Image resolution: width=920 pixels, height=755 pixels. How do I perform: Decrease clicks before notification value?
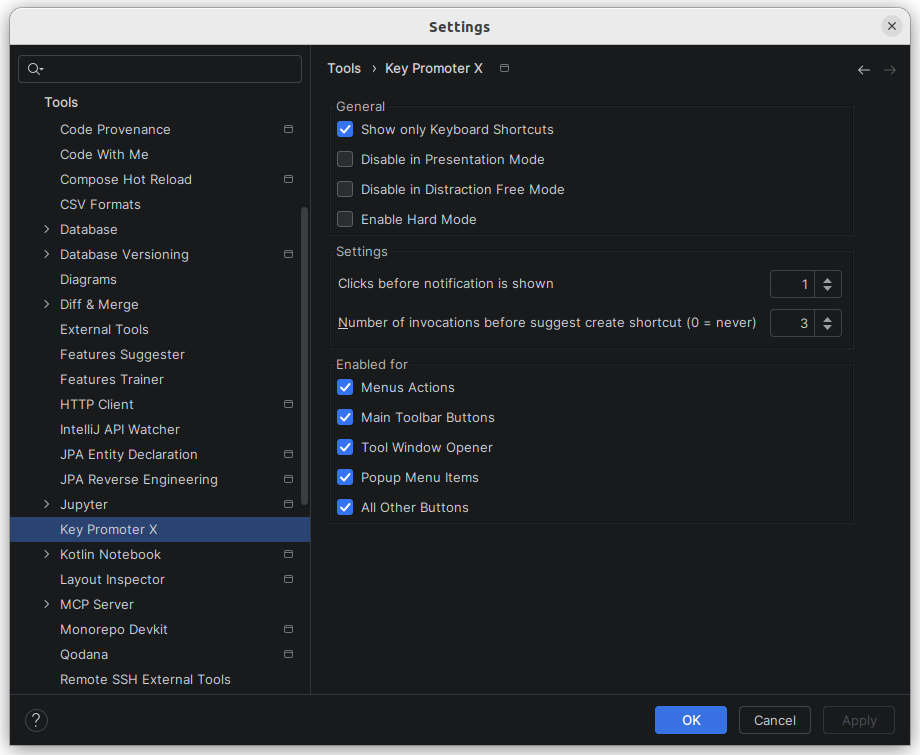click(x=827, y=289)
